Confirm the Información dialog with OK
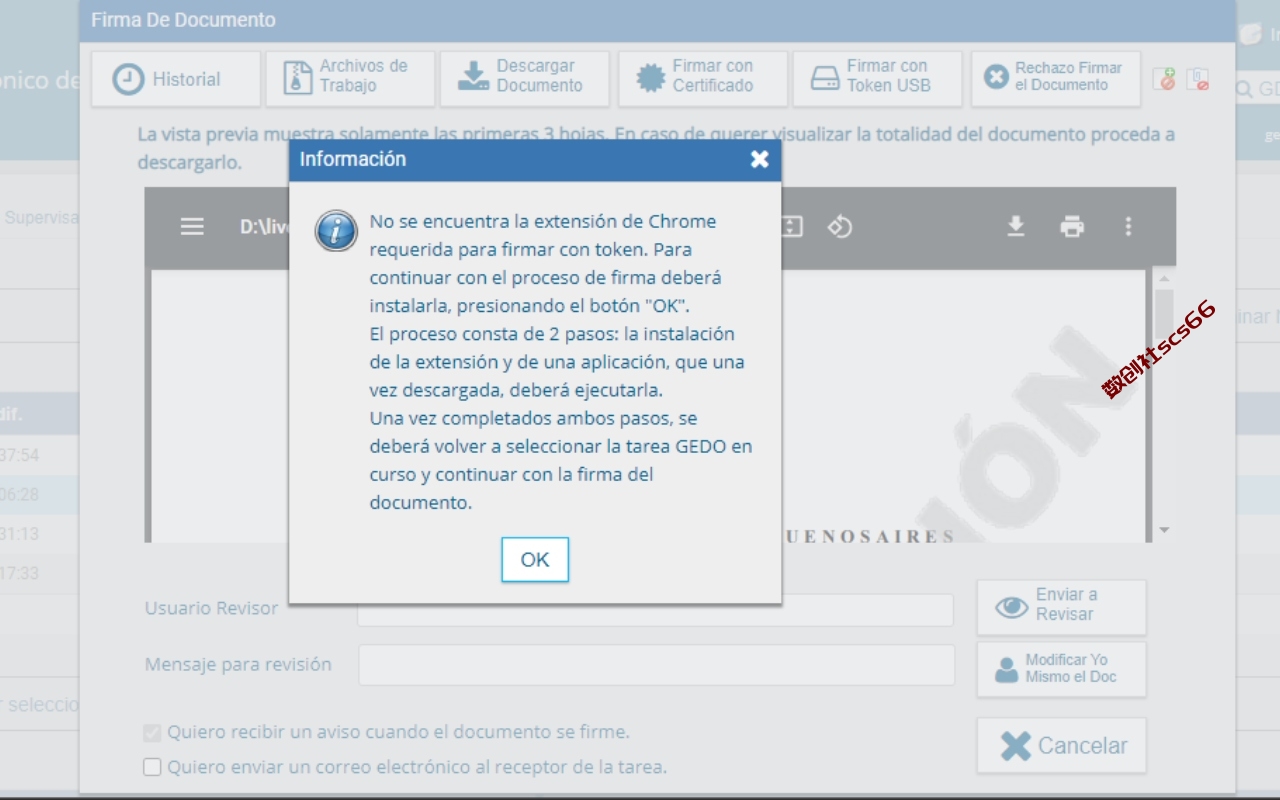 click(x=535, y=560)
